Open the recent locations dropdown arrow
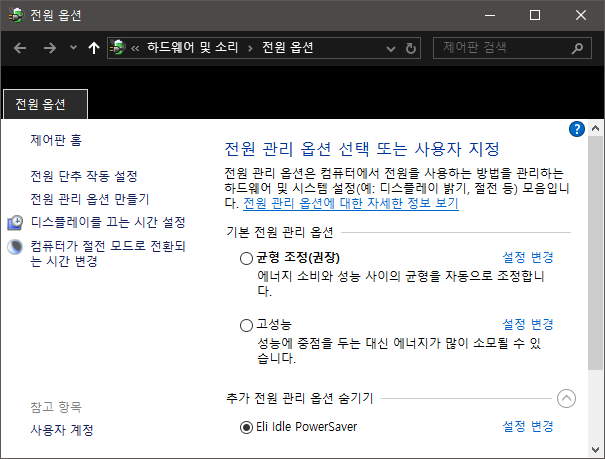This screenshot has width=605, height=459. 73,48
